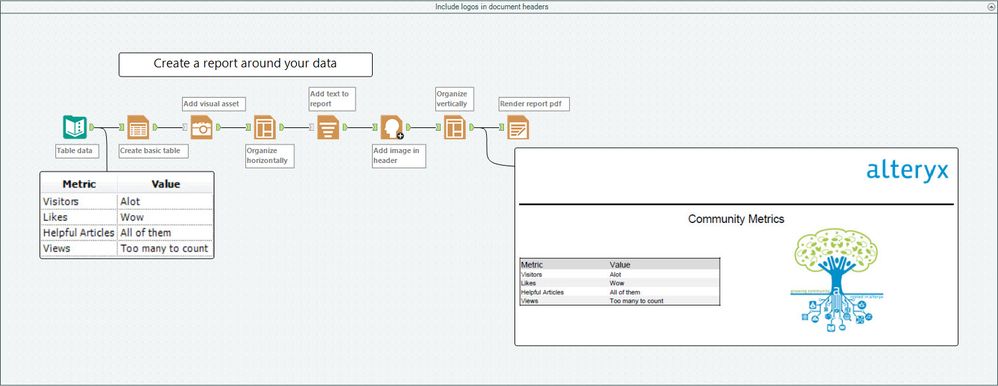Image resolution: width=998 pixels, height=386 pixels.
Task: Click the 'Metric' header in the data table
Action: 79,184
